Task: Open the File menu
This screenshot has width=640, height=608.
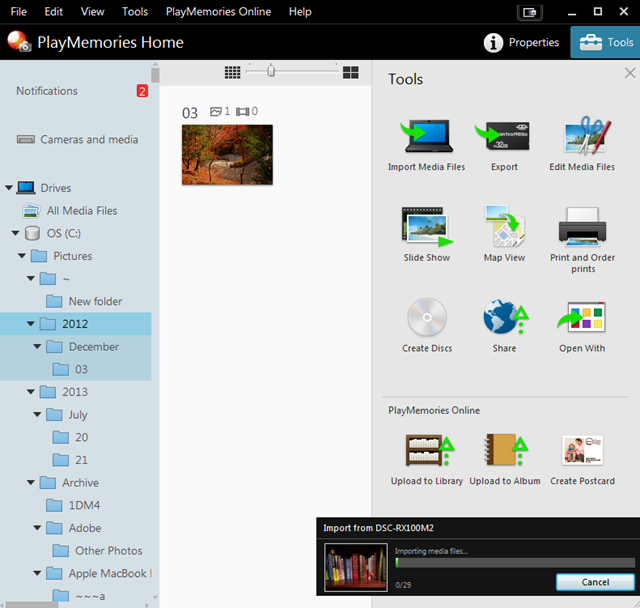Action: (x=18, y=11)
